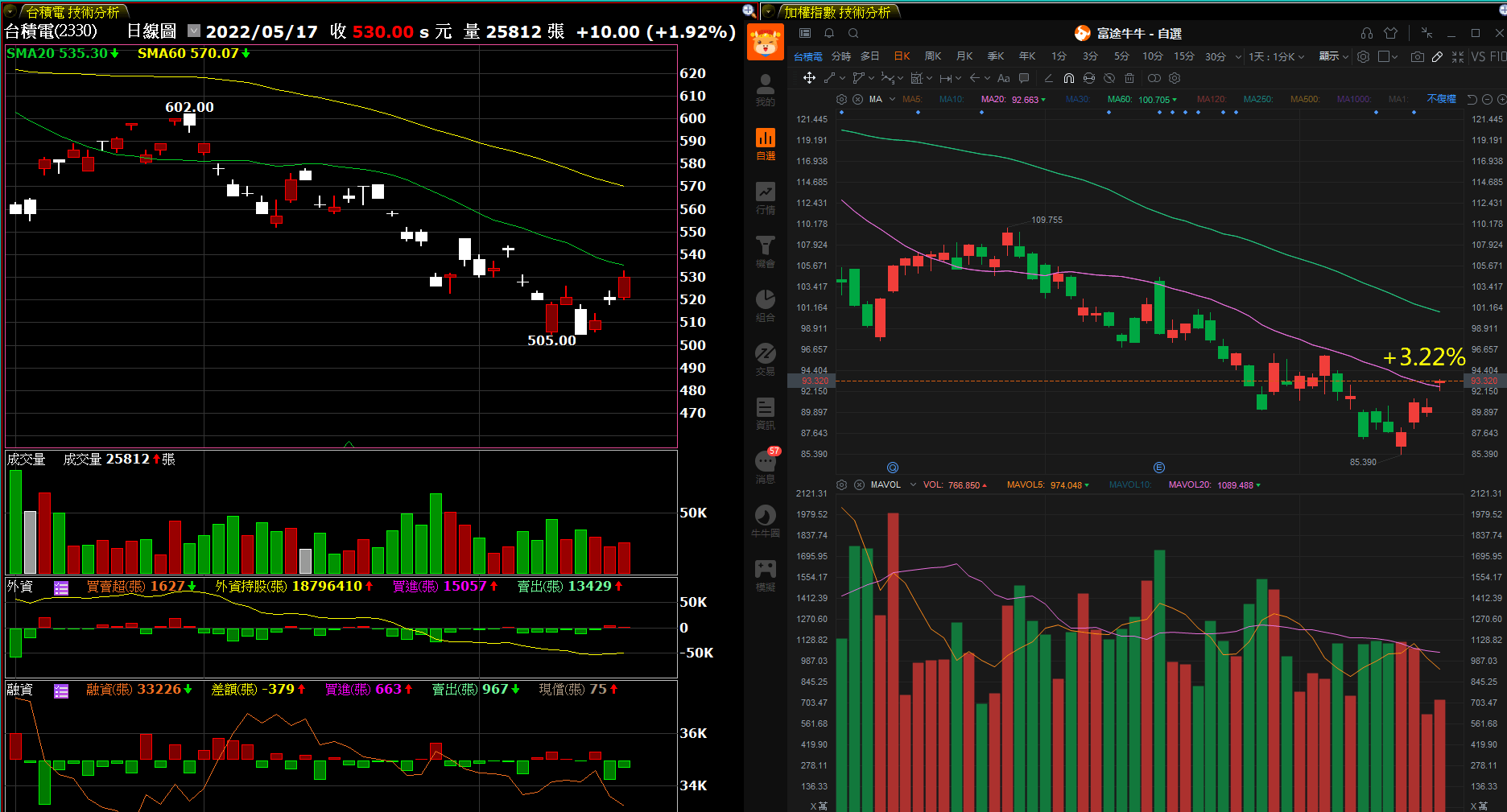Screen dimensions: 1507x812
Task: Click the 台積電 stock name link
Action: click(808, 56)
